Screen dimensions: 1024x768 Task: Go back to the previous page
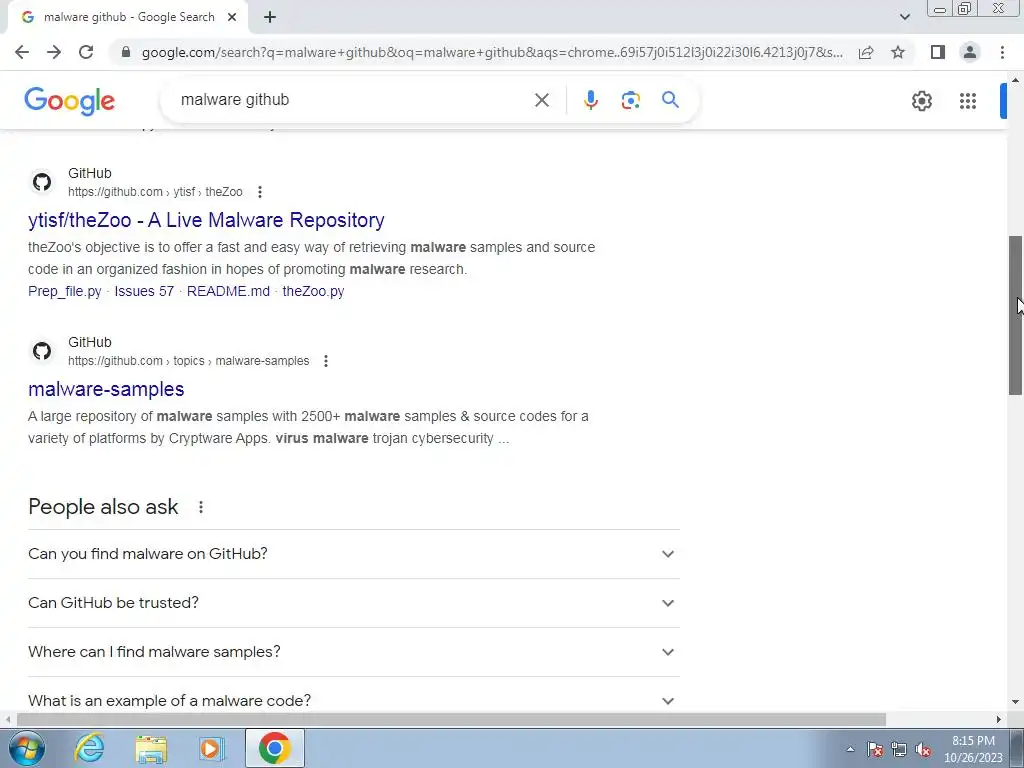pos(22,52)
